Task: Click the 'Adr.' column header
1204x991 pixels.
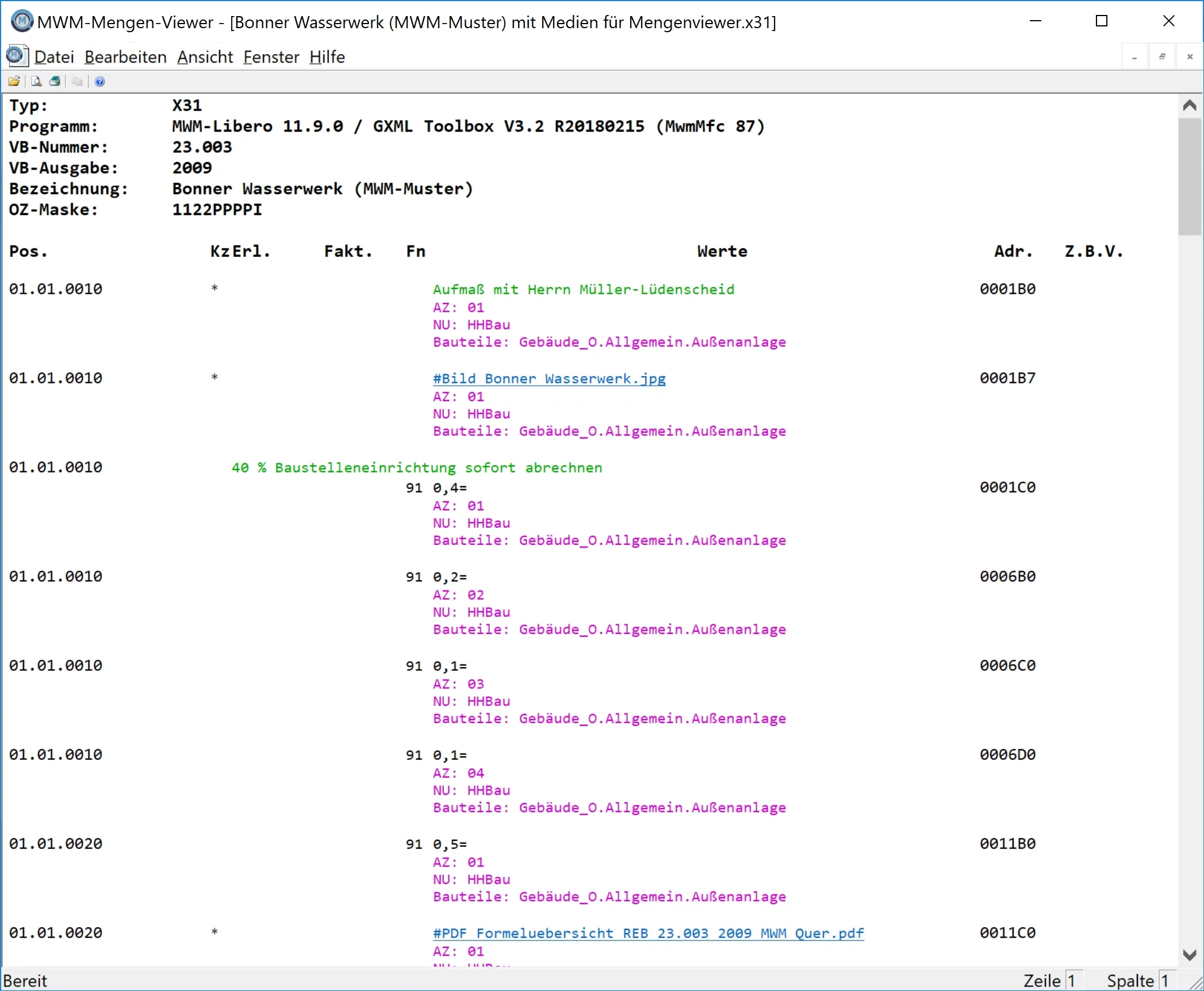Action: tap(1013, 251)
